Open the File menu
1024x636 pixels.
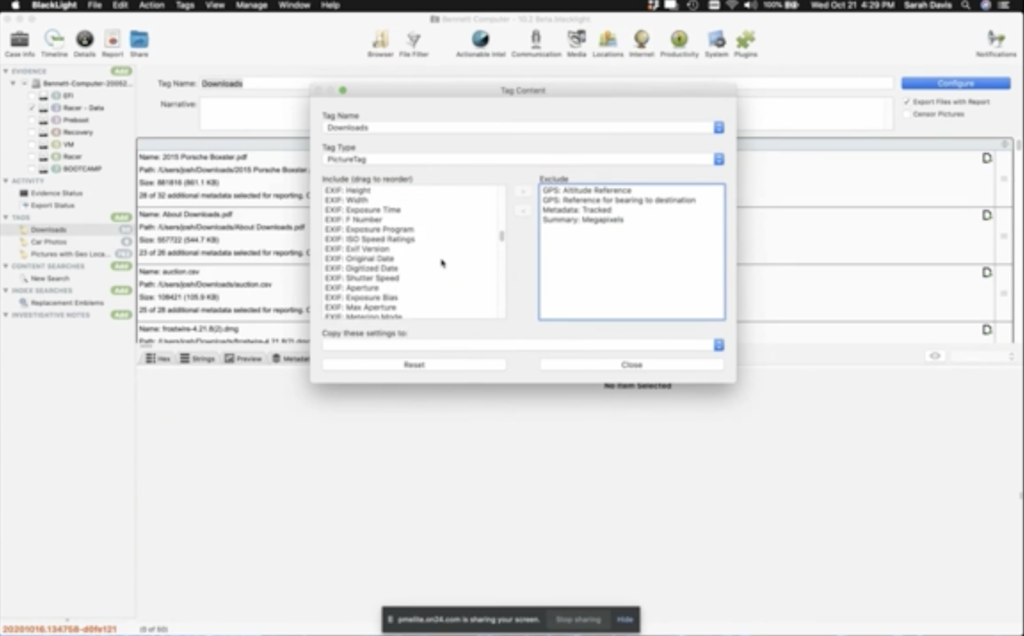click(95, 5)
